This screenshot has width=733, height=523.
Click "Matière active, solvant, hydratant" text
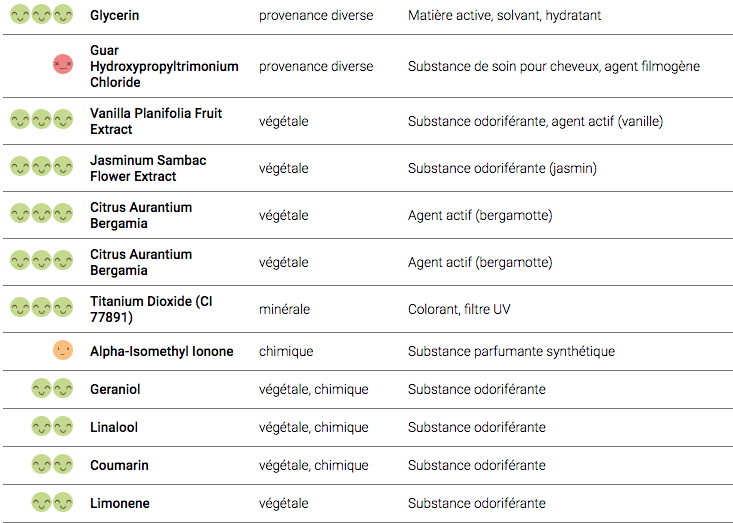click(x=504, y=16)
